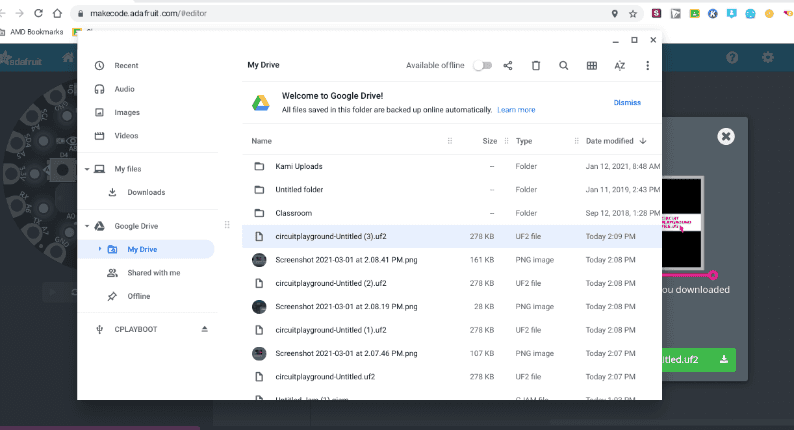Dismiss the Google Drive welcome banner

(x=627, y=102)
